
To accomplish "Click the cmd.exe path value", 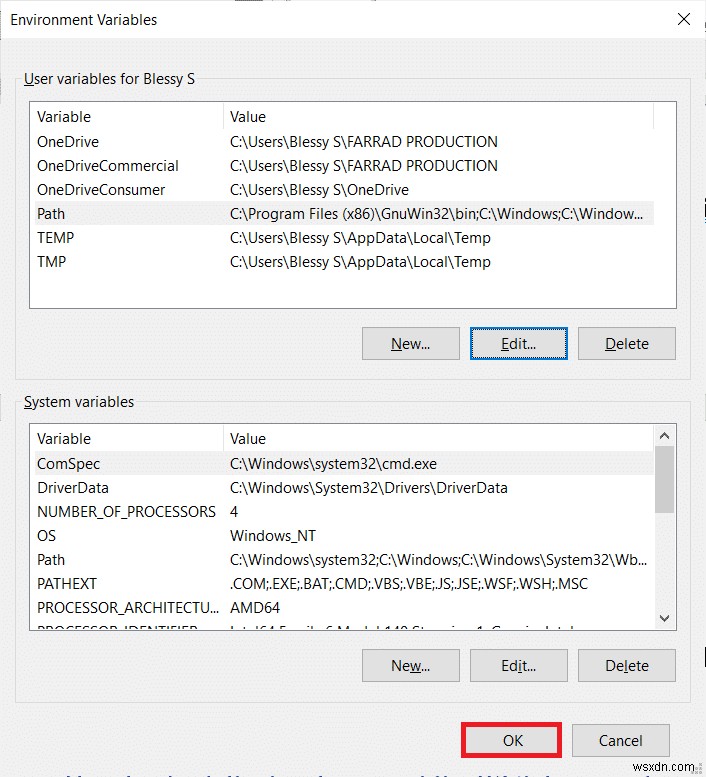I will [x=333, y=464].
